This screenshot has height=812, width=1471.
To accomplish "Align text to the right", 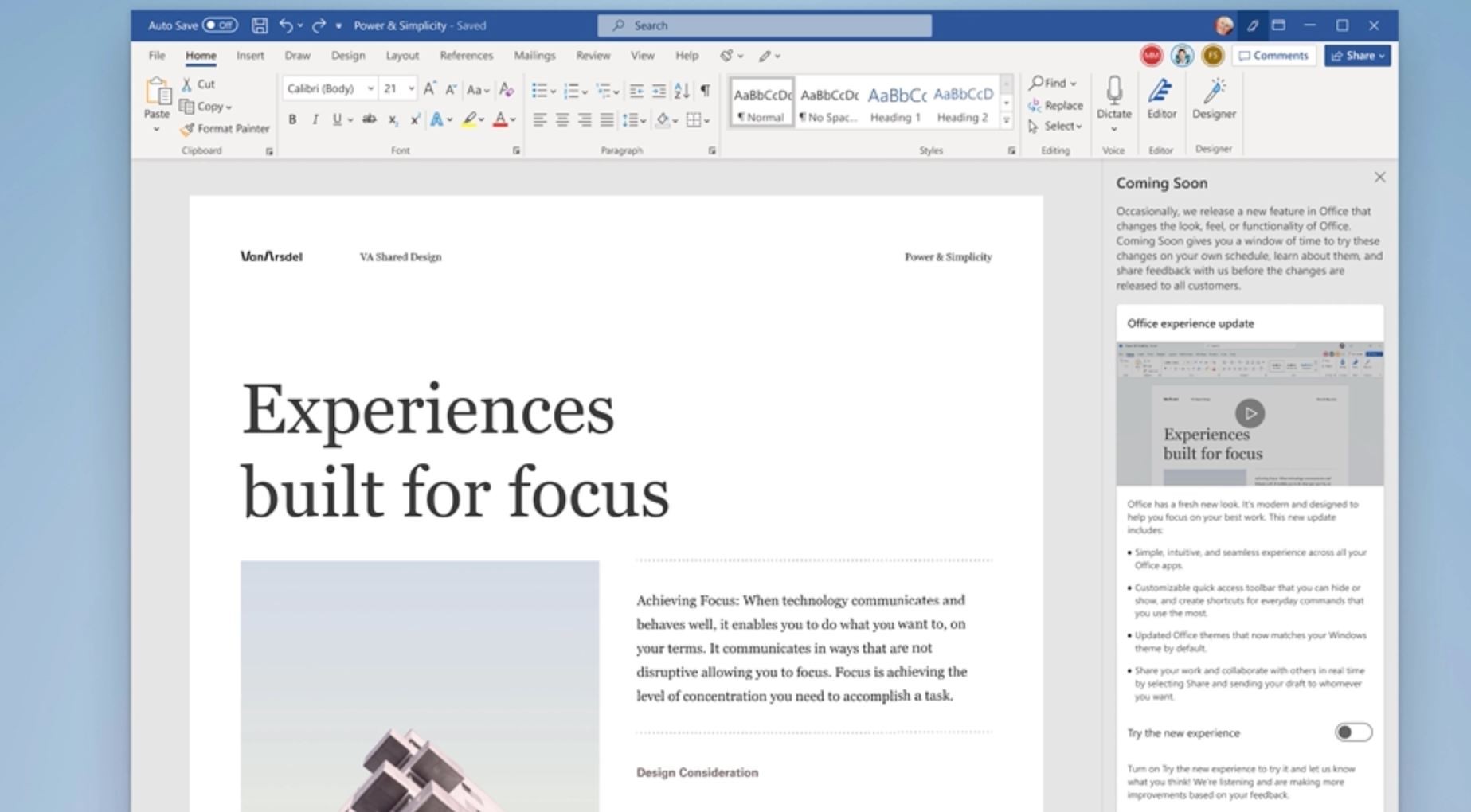I will (585, 119).
